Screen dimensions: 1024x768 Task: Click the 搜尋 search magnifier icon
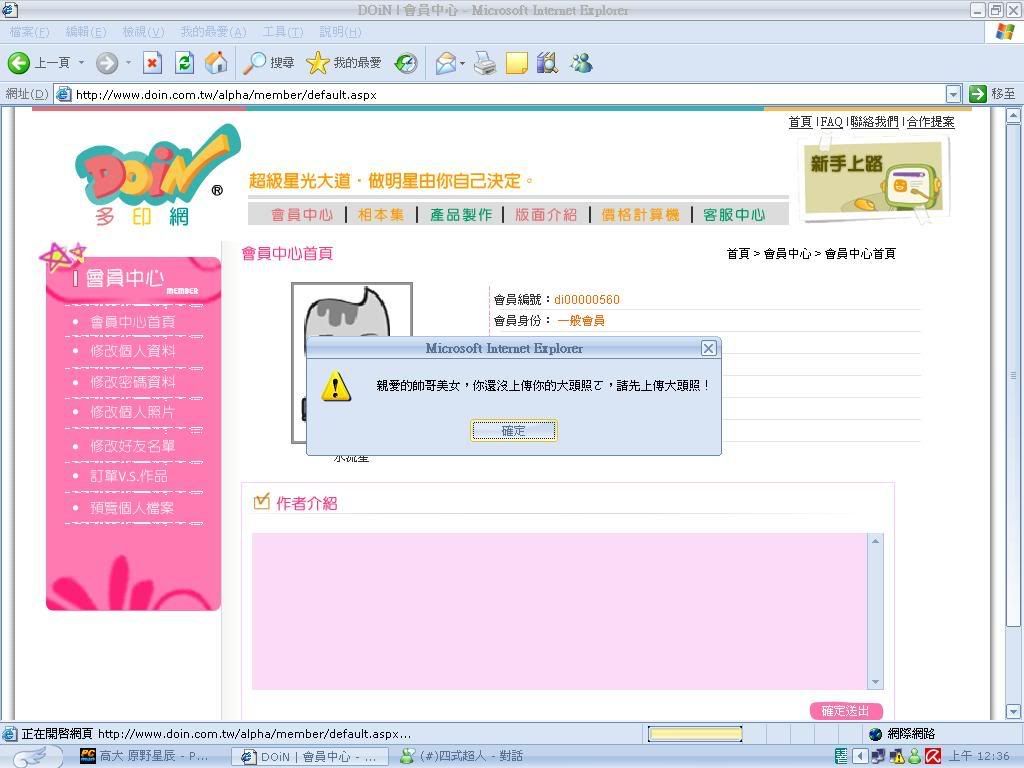(x=256, y=63)
